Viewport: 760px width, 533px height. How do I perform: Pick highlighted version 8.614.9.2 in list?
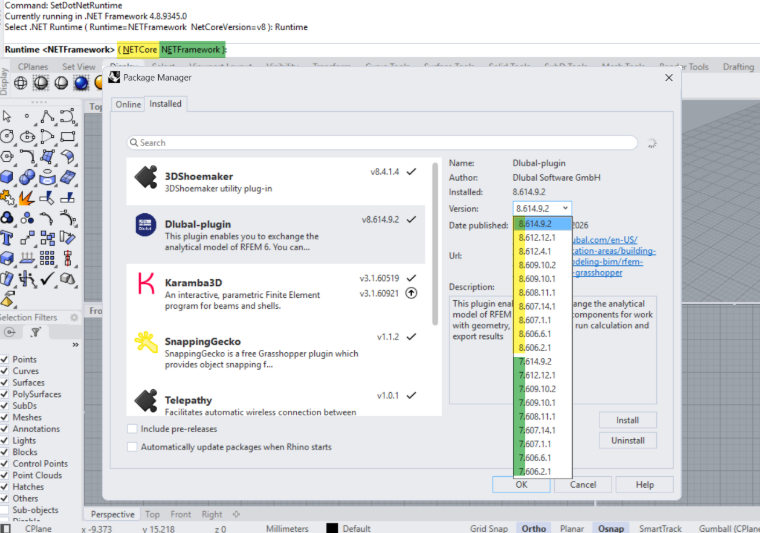(x=542, y=224)
